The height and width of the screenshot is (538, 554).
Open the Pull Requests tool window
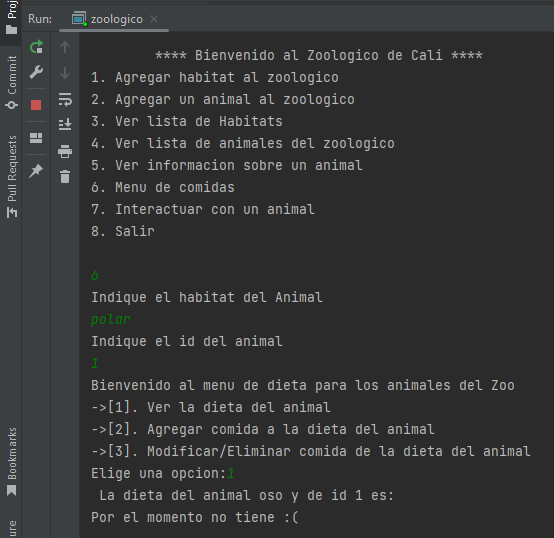click(12, 176)
